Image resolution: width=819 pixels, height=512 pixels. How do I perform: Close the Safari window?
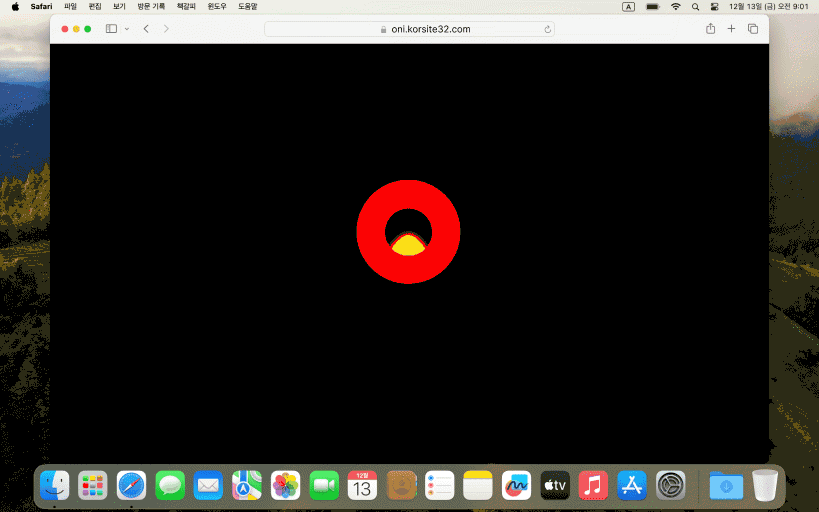(65, 29)
